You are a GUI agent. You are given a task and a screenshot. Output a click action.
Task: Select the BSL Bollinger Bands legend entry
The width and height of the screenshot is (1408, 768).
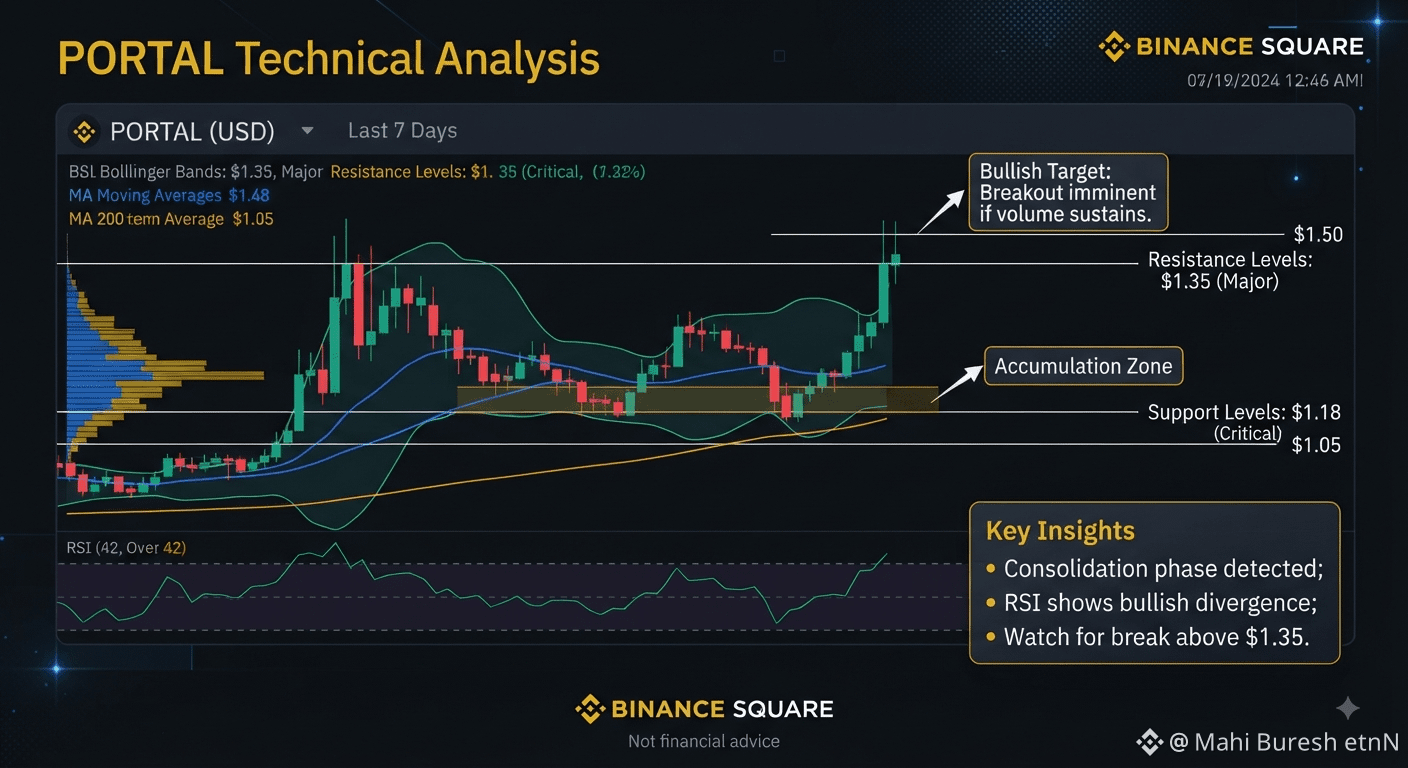point(196,172)
